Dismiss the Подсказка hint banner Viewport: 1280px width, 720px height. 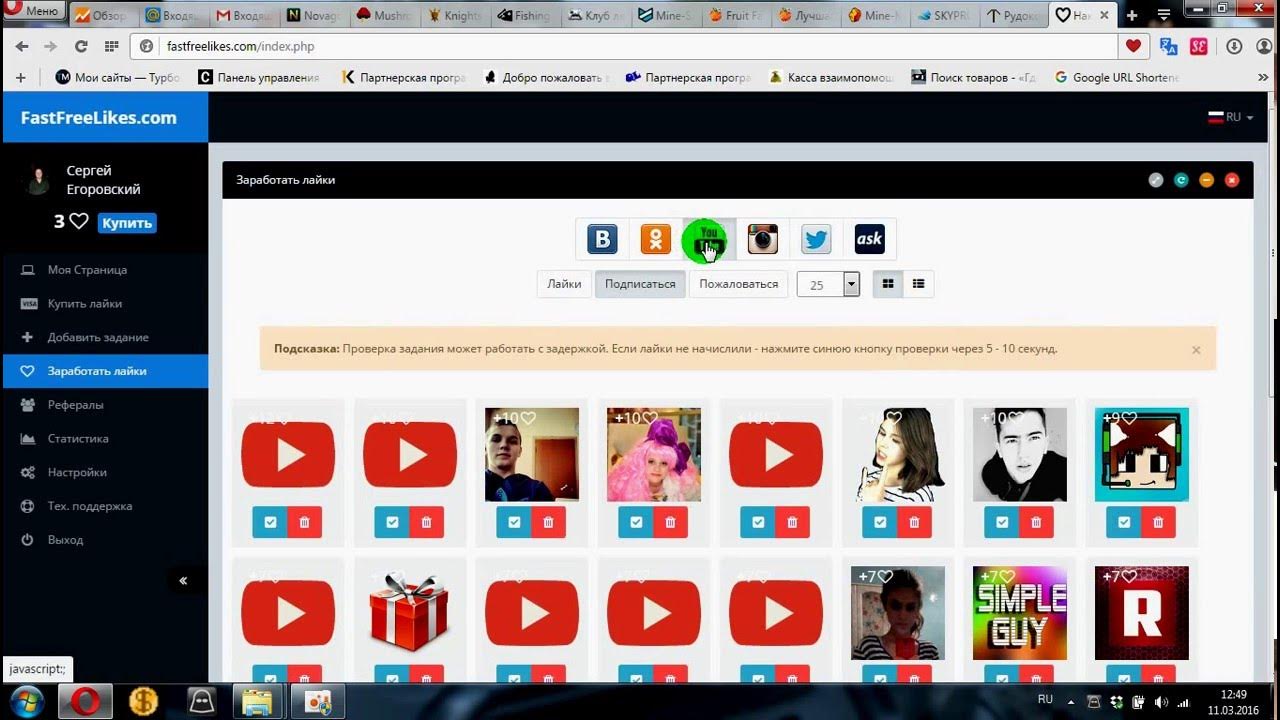1196,350
